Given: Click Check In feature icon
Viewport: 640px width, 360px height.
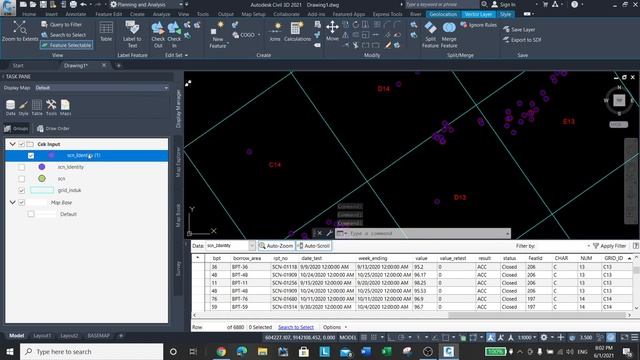Looking at the screenshot, I should point(174,34).
